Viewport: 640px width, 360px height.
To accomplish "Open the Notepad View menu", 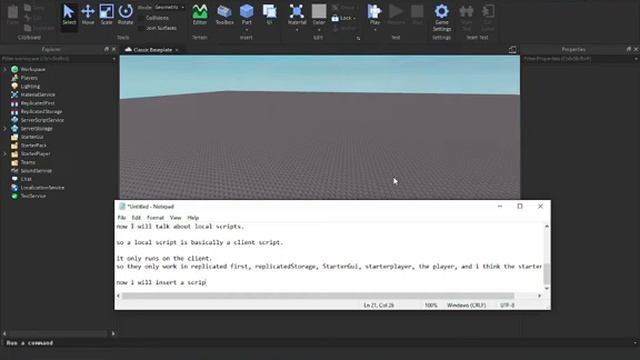I will (175, 218).
